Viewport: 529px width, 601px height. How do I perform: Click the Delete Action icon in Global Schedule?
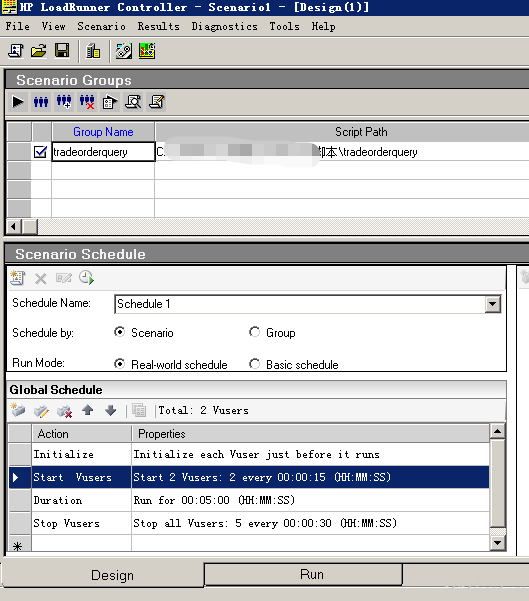64,411
